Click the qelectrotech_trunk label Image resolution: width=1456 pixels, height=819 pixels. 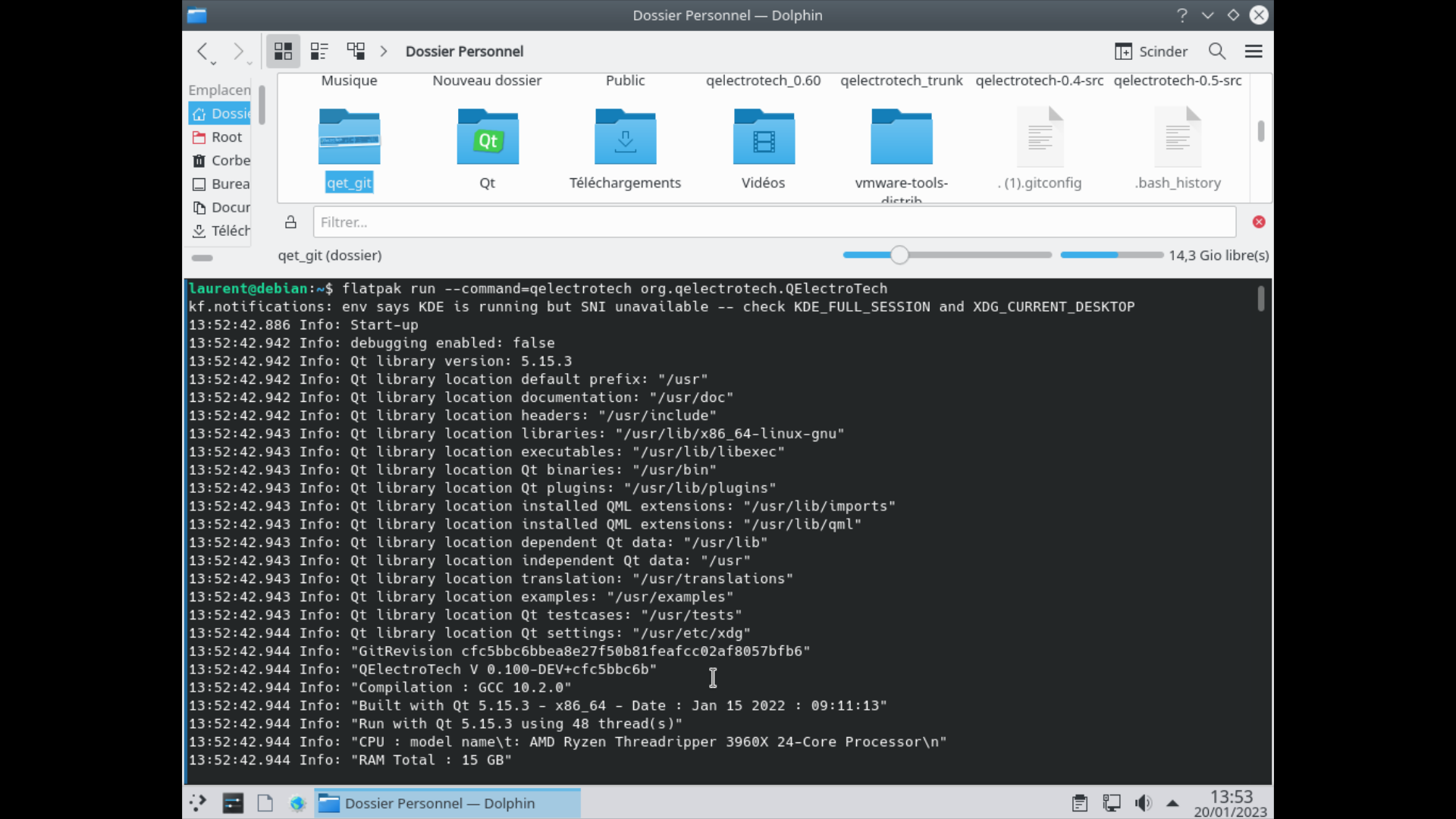click(901, 80)
